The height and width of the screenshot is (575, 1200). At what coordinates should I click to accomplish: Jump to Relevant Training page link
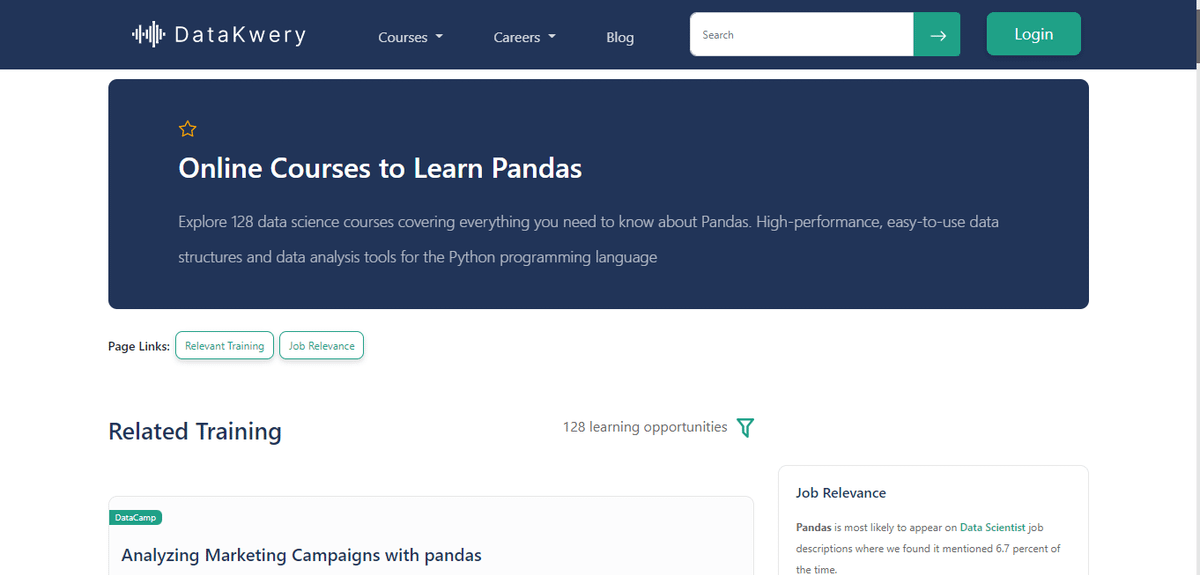click(x=224, y=346)
